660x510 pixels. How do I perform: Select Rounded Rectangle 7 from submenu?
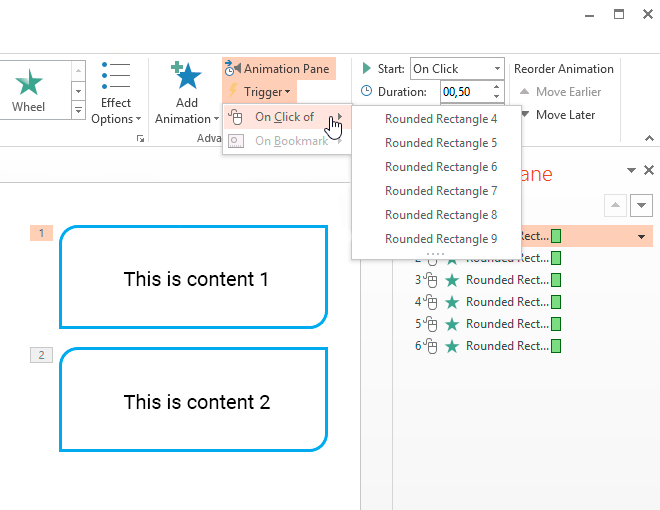pos(440,191)
